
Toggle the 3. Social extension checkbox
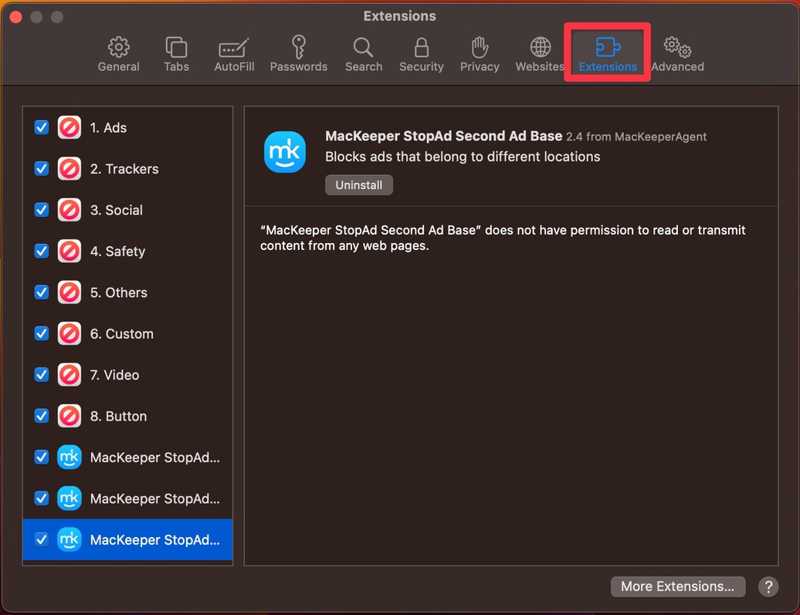tap(41, 210)
